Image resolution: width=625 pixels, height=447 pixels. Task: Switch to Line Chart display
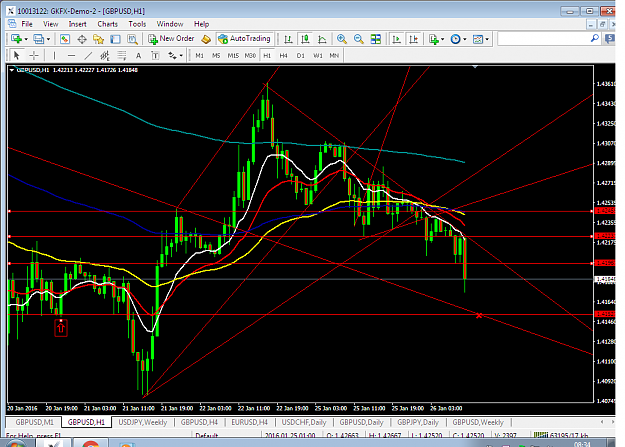click(x=322, y=39)
